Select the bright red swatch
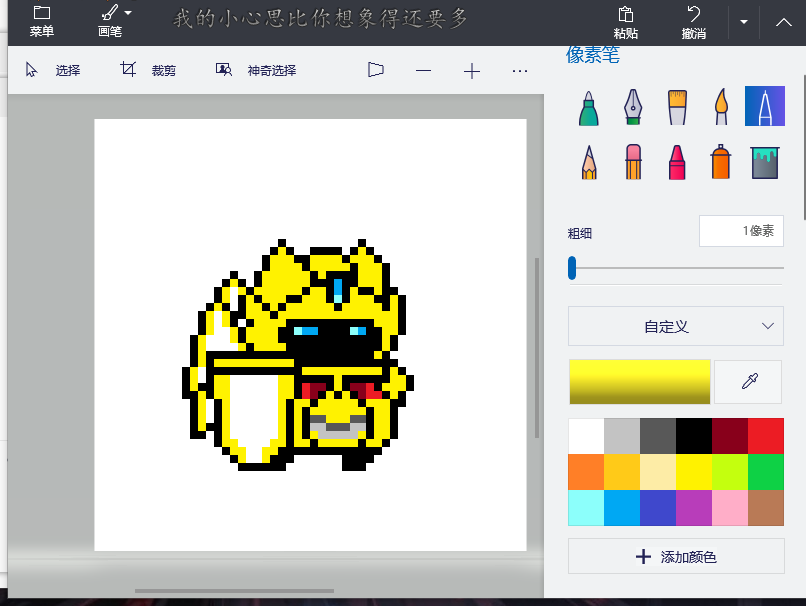Screen dimensions: 806x606 coord(766,436)
